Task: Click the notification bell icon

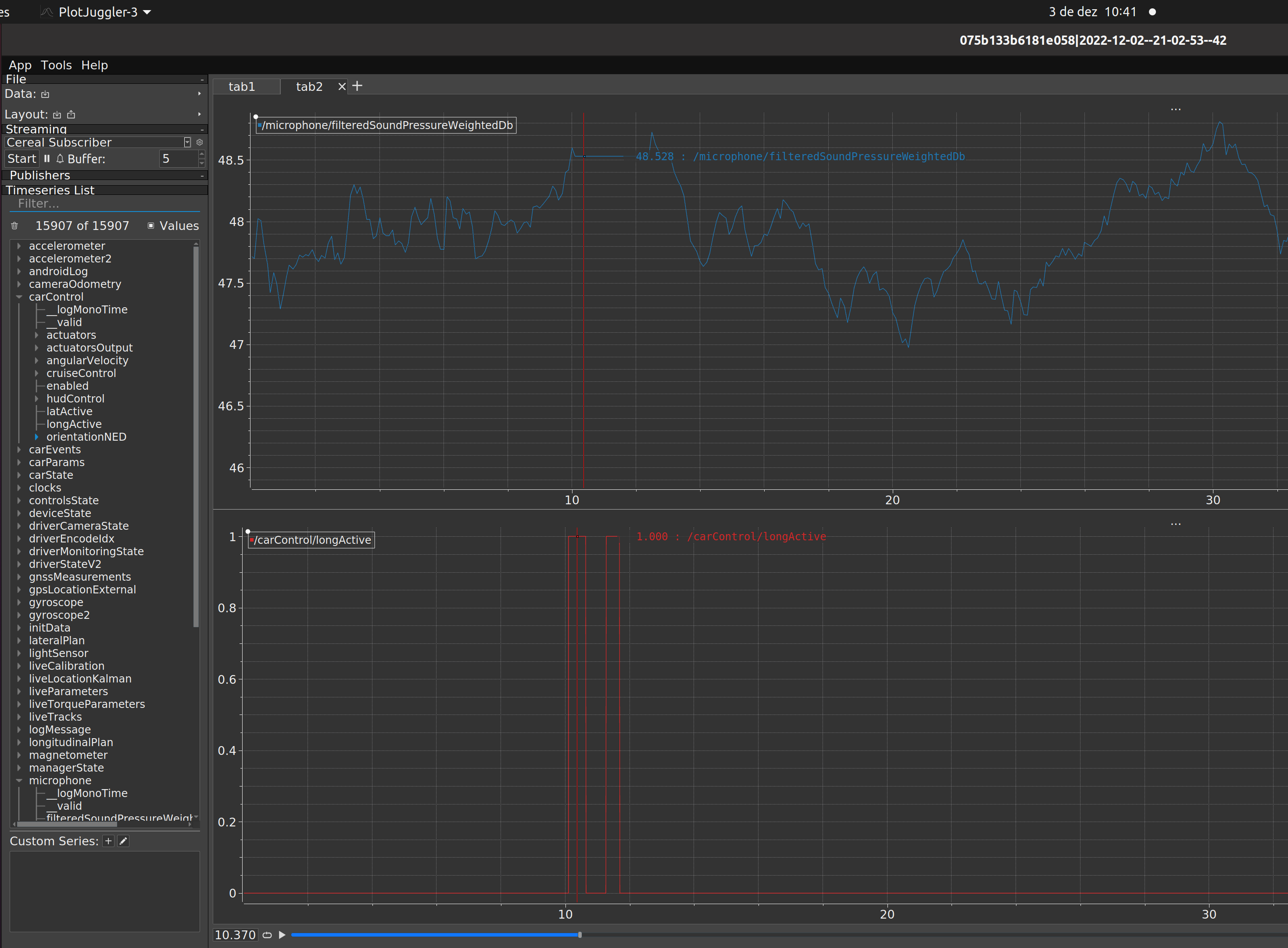Action: [60, 159]
